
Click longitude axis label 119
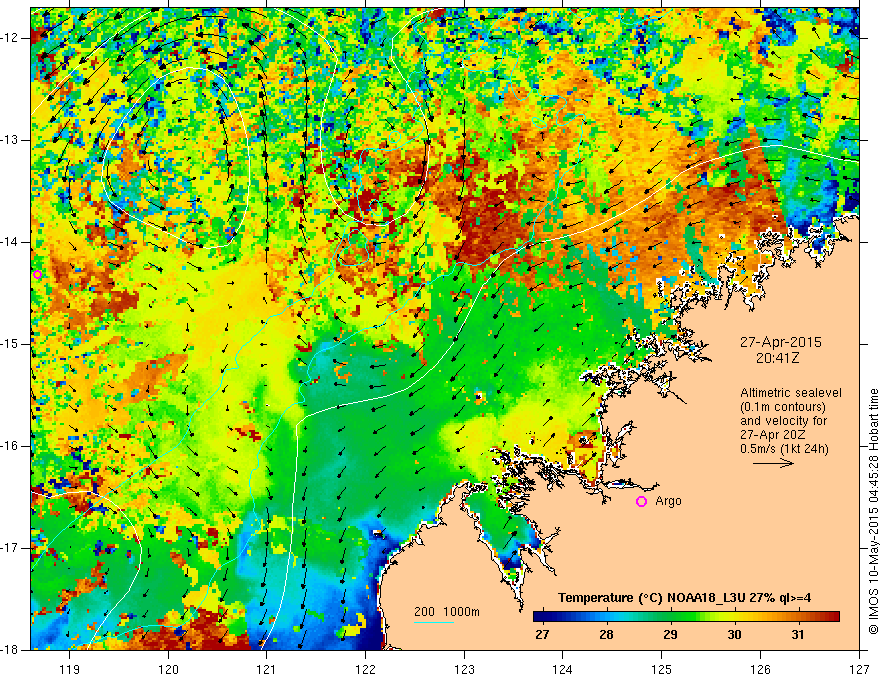click(70, 669)
